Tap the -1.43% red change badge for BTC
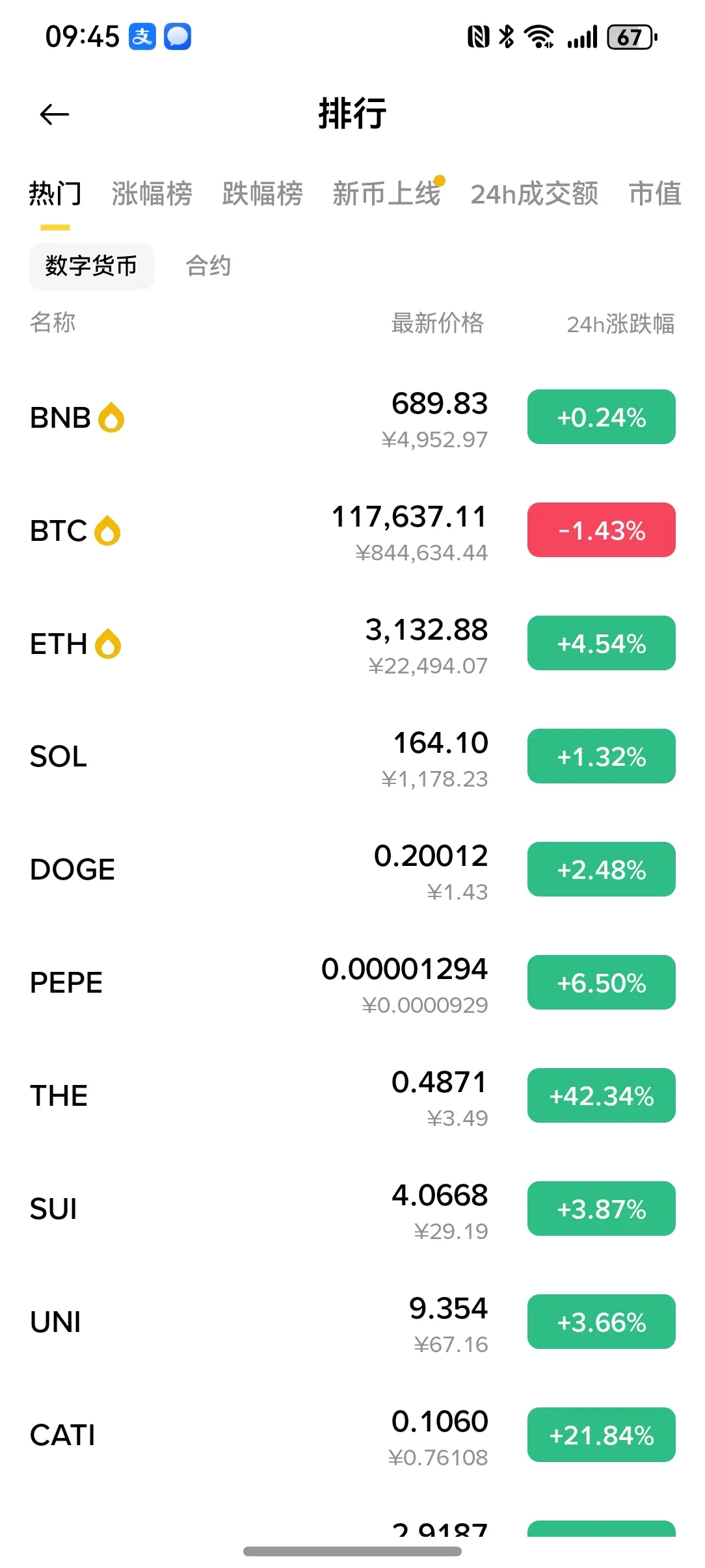705x1568 pixels. tap(602, 530)
